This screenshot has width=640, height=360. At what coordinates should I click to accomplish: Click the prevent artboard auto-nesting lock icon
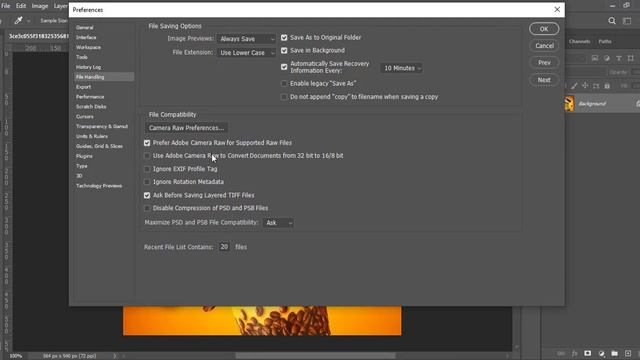pos(596,86)
